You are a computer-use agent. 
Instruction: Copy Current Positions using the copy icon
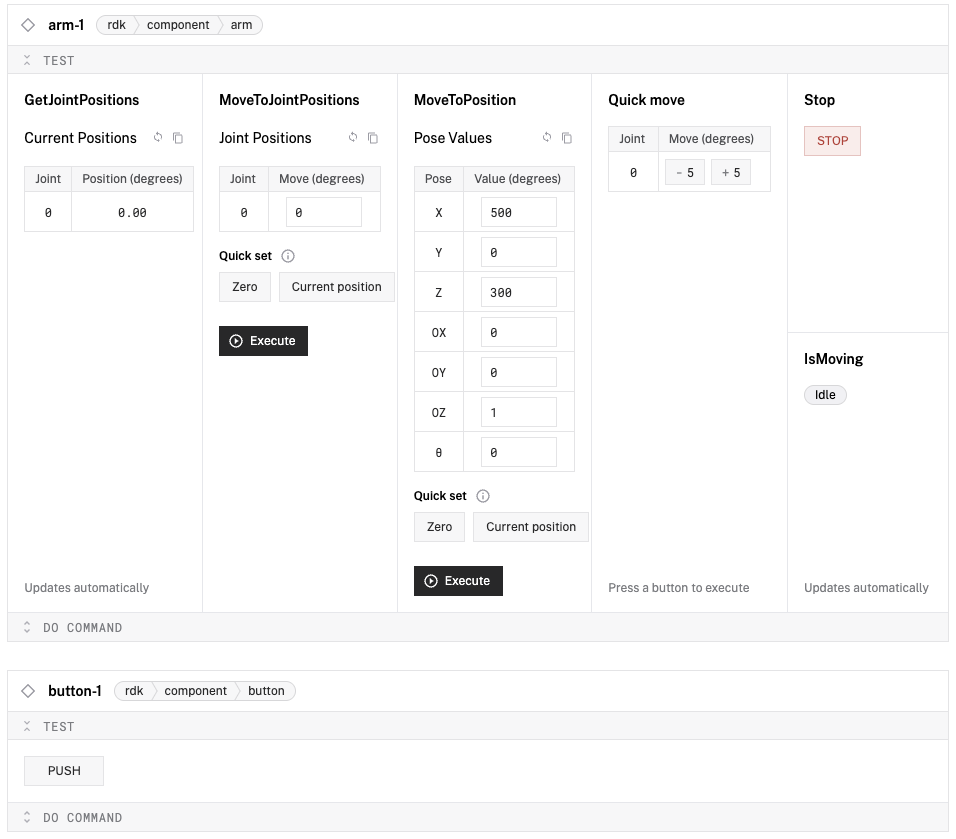coord(178,138)
